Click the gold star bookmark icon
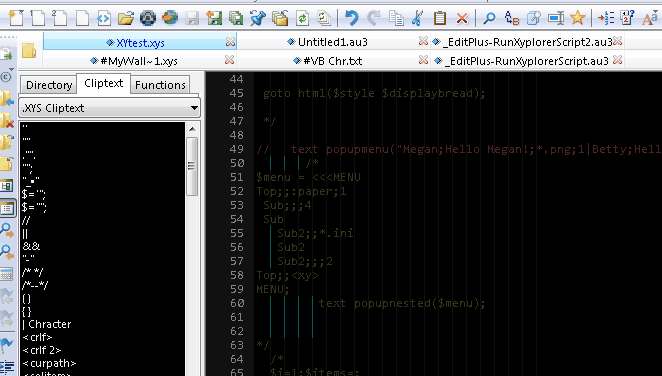662x376 pixels. [578, 18]
